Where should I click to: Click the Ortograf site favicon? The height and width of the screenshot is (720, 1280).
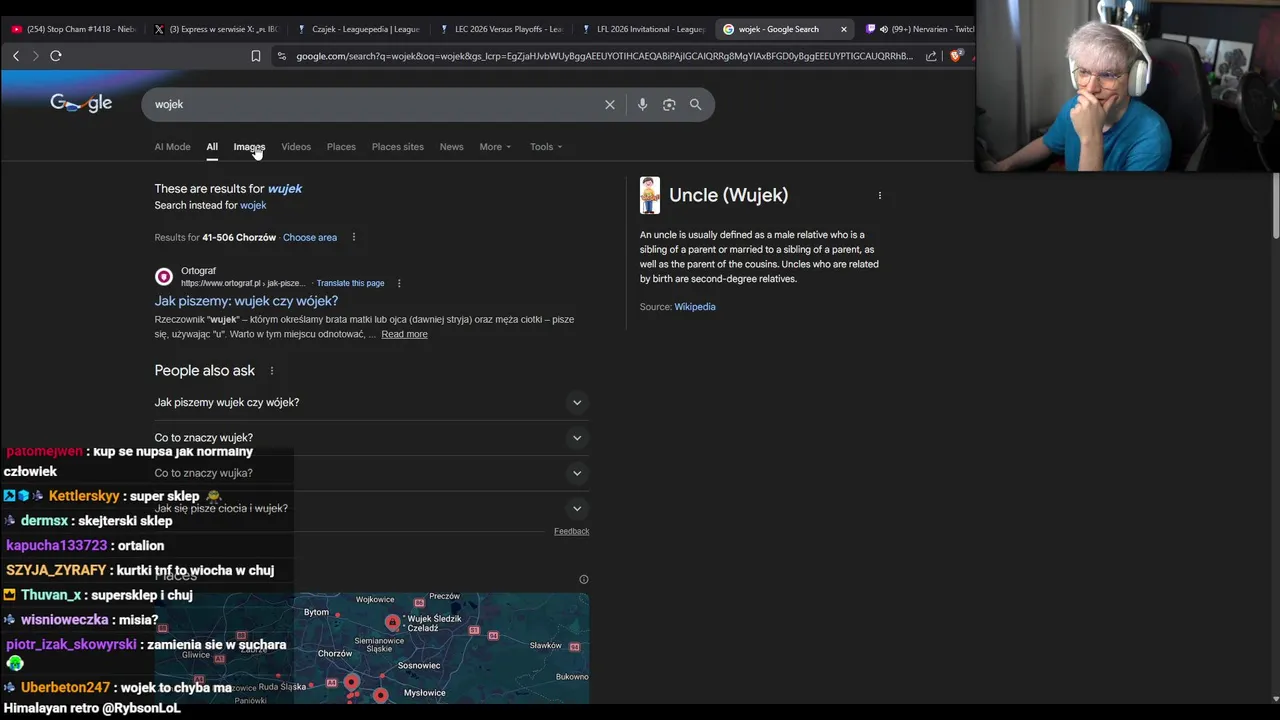(164, 277)
